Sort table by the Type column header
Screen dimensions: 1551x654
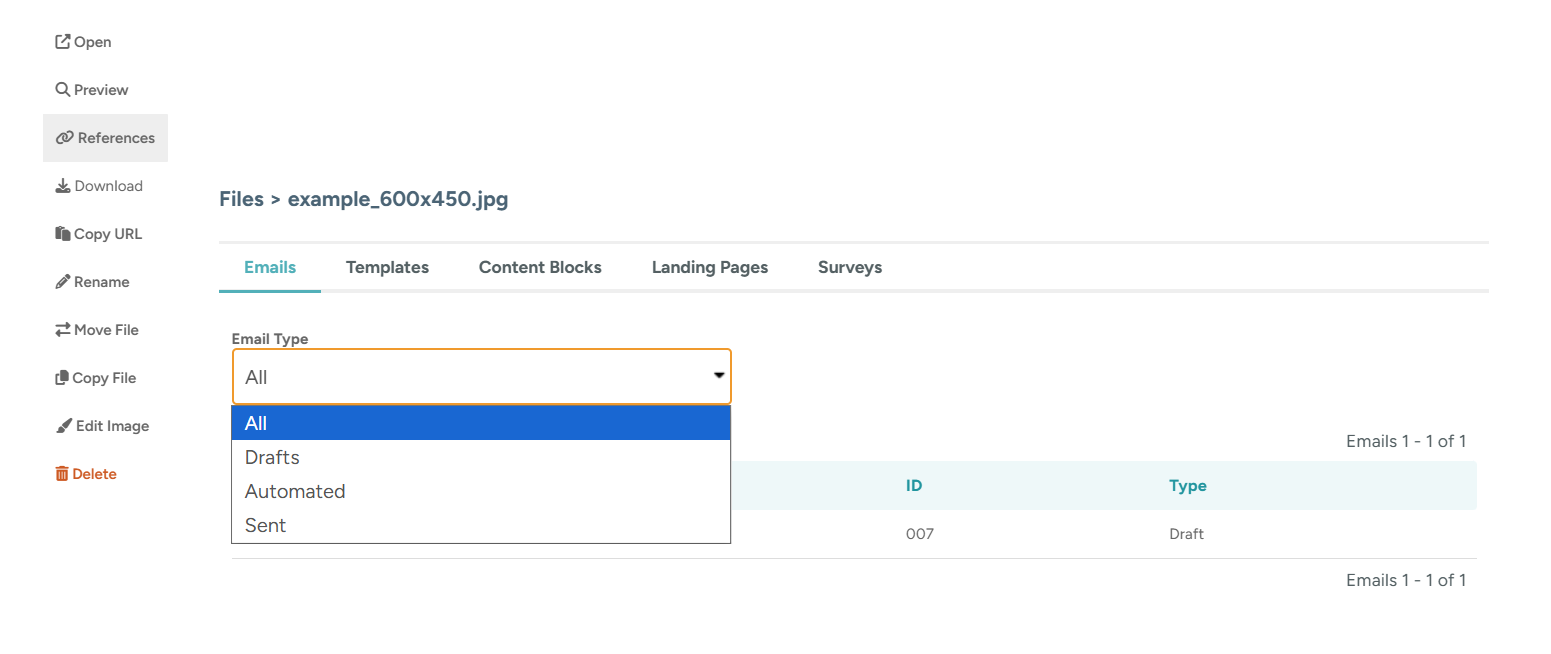click(x=1187, y=486)
